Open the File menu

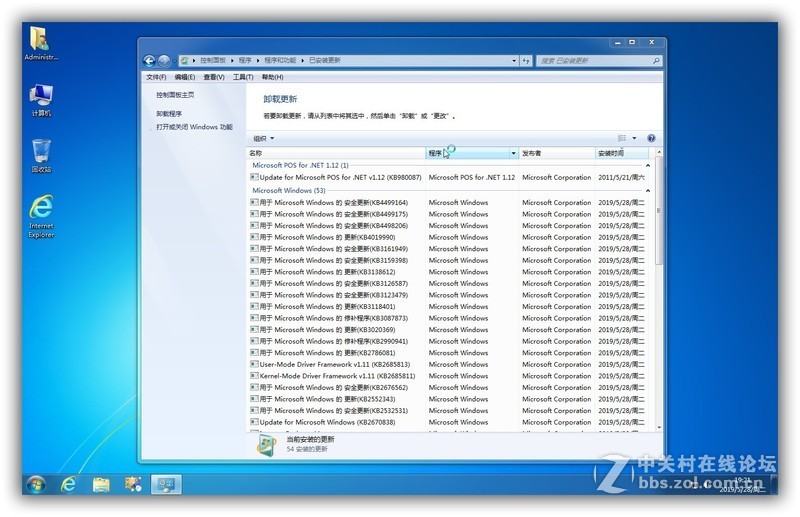pos(156,77)
